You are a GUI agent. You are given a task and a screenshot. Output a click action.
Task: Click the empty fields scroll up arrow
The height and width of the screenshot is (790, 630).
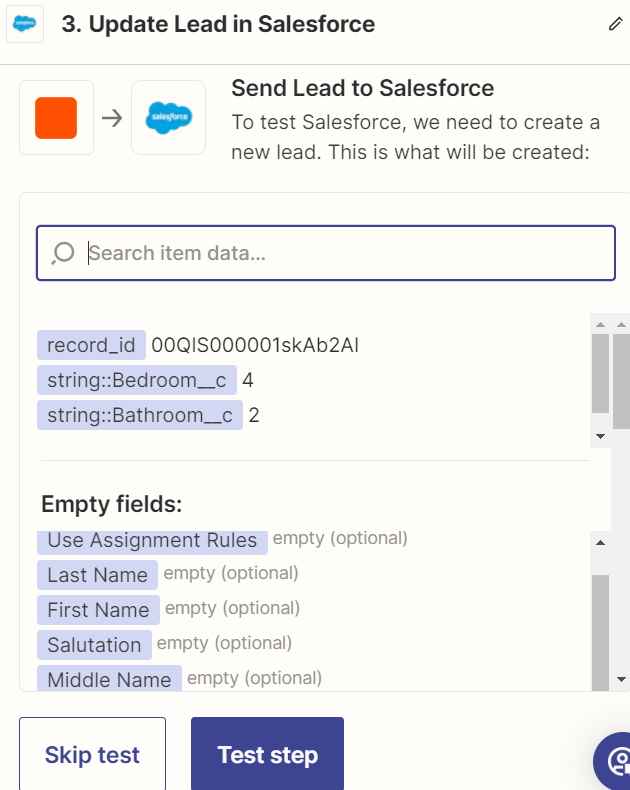tap(600, 543)
